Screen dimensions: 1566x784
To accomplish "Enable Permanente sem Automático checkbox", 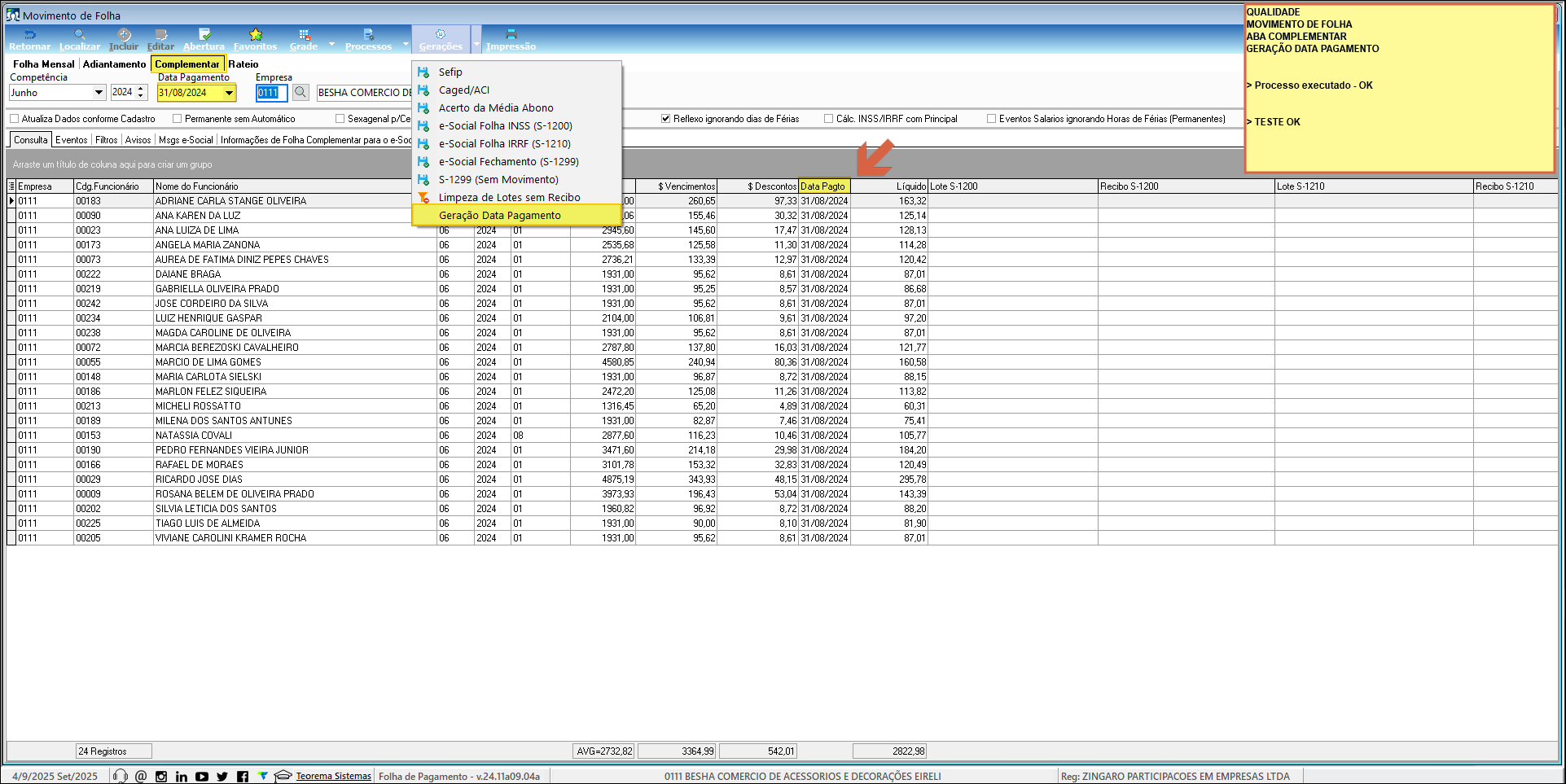I will tap(177, 119).
